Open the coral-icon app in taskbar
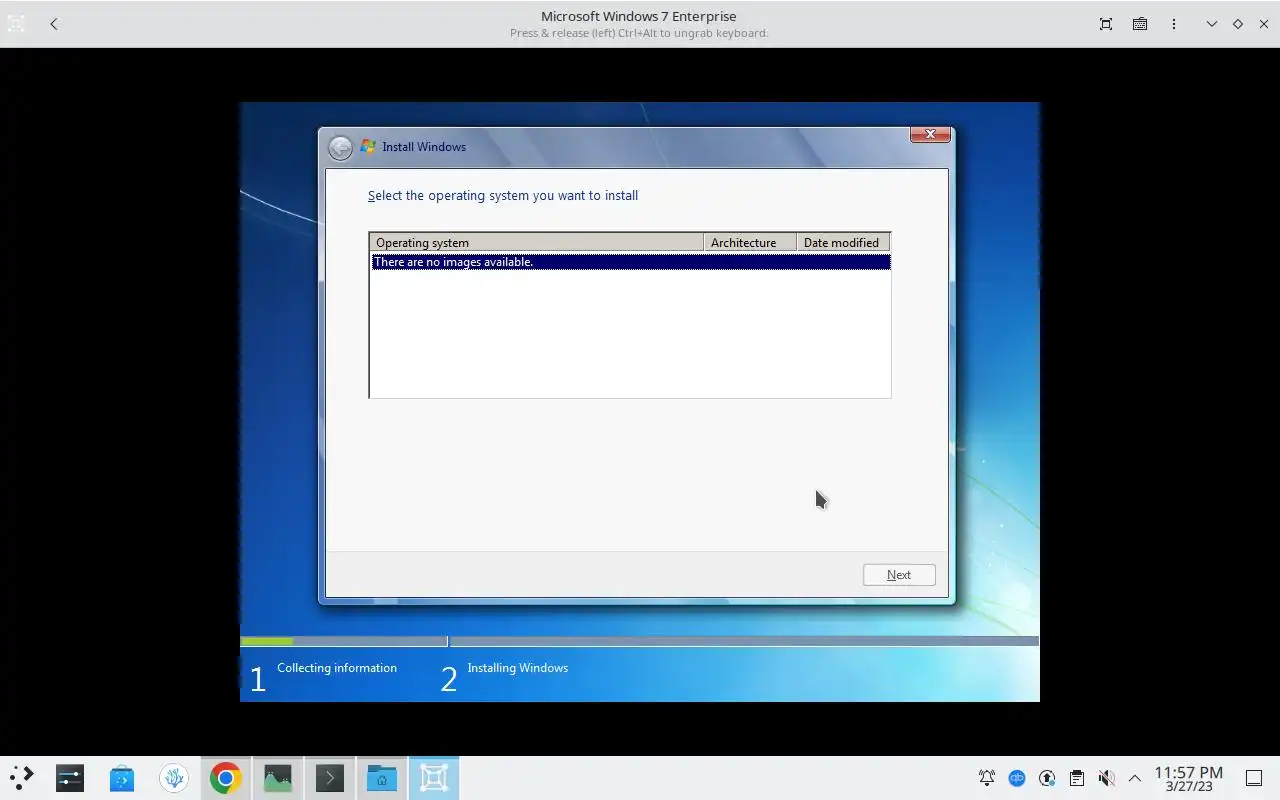 [174, 778]
